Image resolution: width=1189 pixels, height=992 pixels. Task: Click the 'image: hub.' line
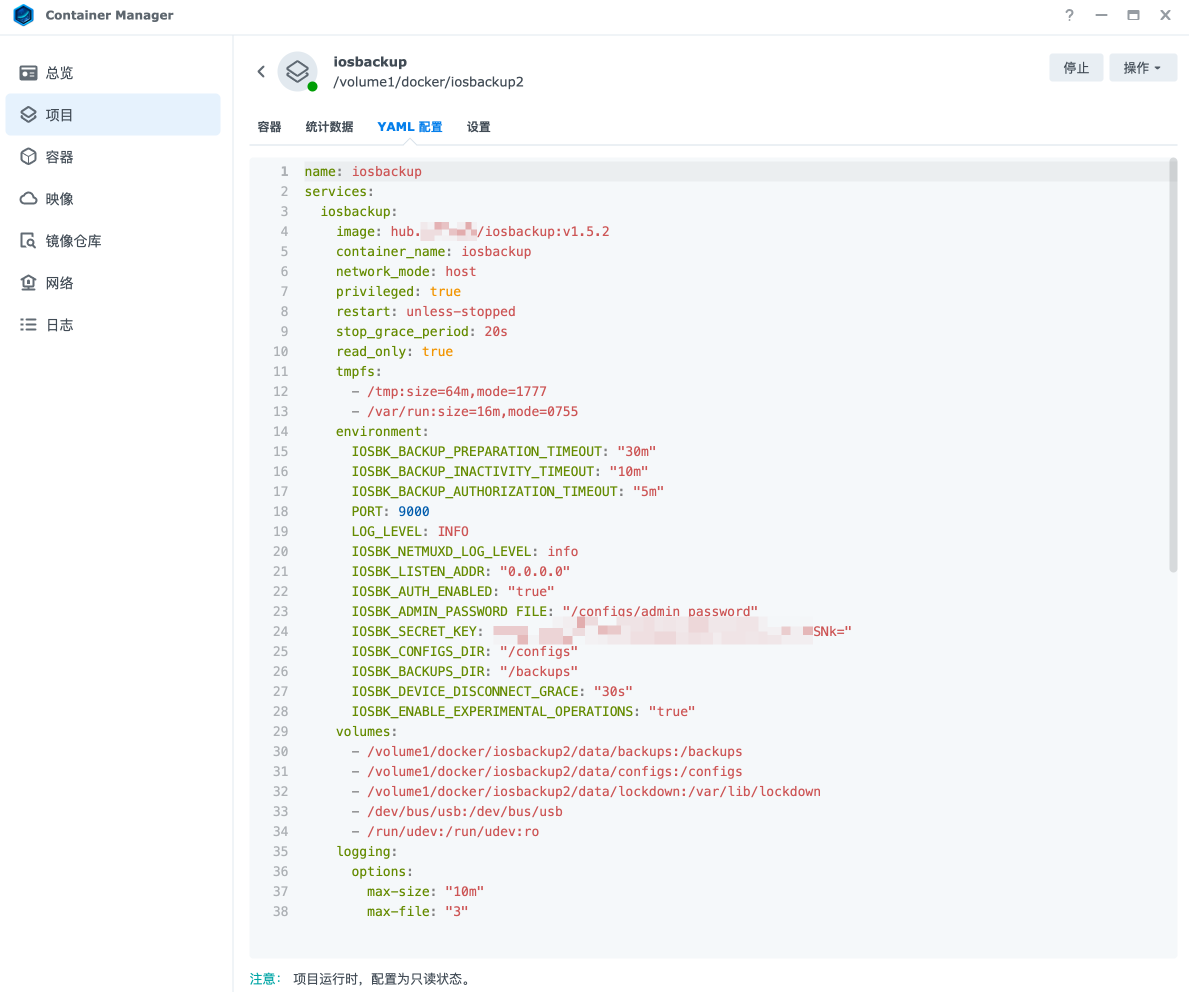pos(472,231)
